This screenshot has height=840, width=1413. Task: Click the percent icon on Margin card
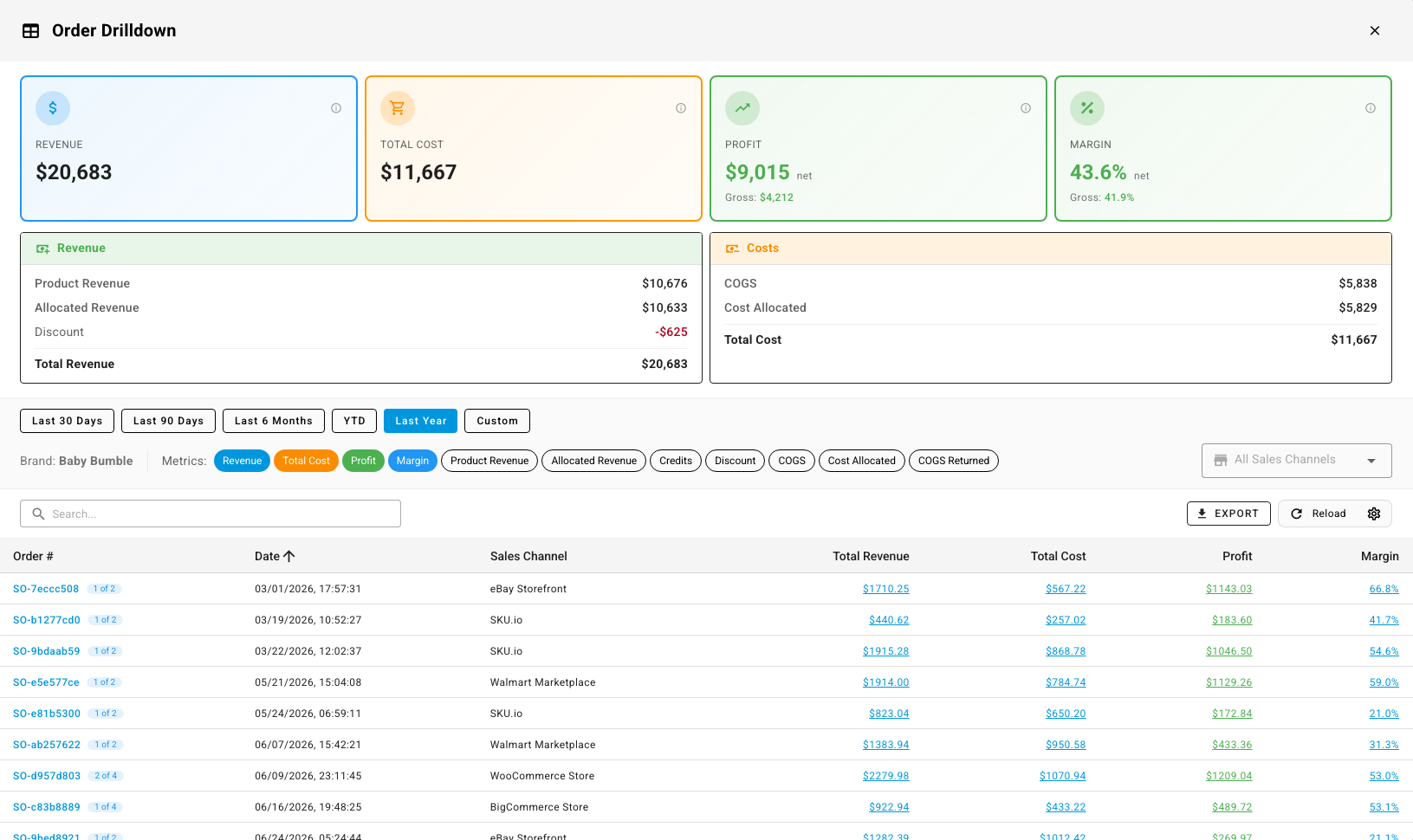pyautogui.click(x=1087, y=108)
